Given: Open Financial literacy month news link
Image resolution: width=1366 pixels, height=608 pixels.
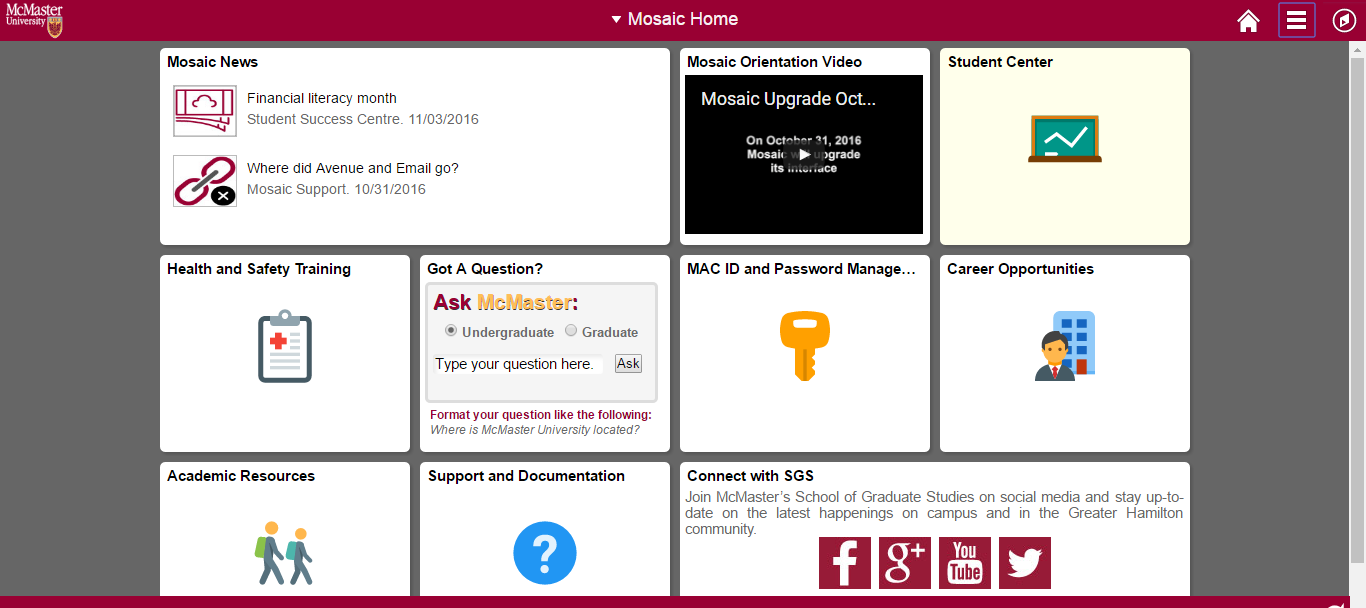Looking at the screenshot, I should click(321, 98).
